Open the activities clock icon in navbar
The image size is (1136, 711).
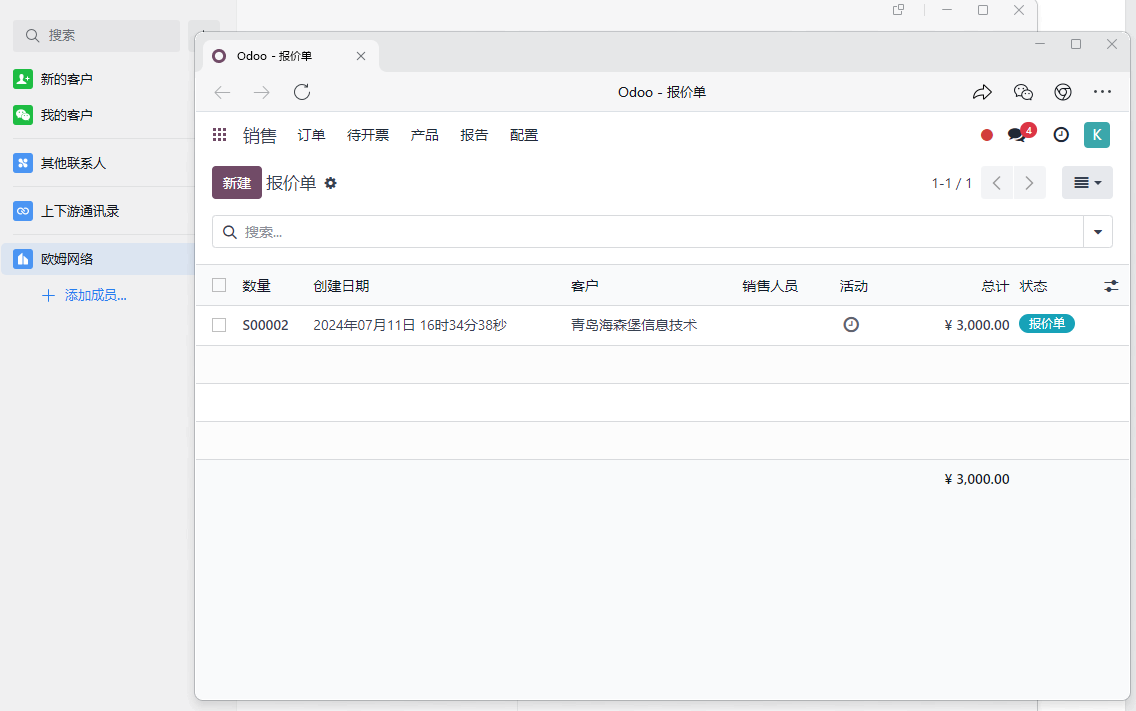(x=1061, y=135)
